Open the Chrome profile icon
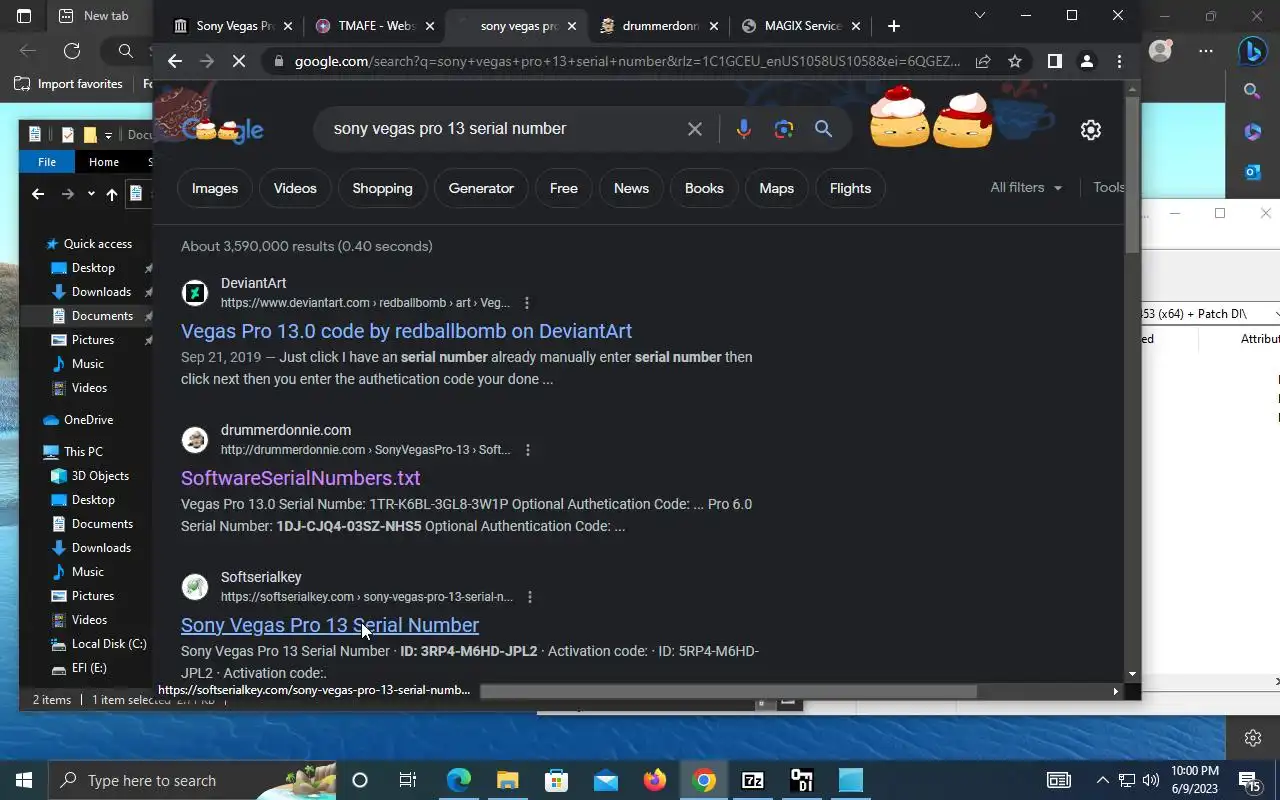The height and width of the screenshot is (800, 1280). pos(1087,61)
